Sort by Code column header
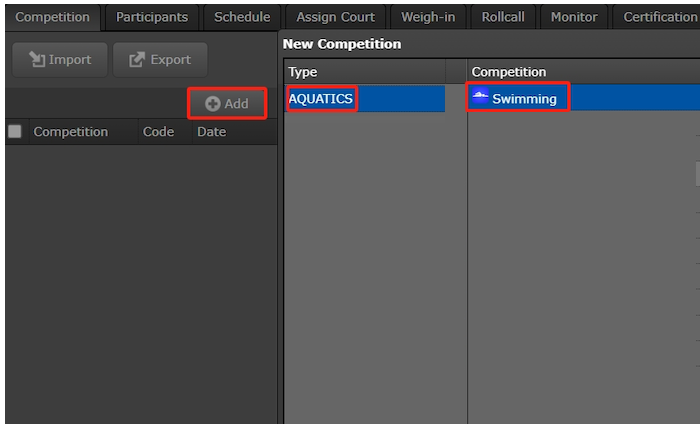700x424 pixels. (158, 132)
